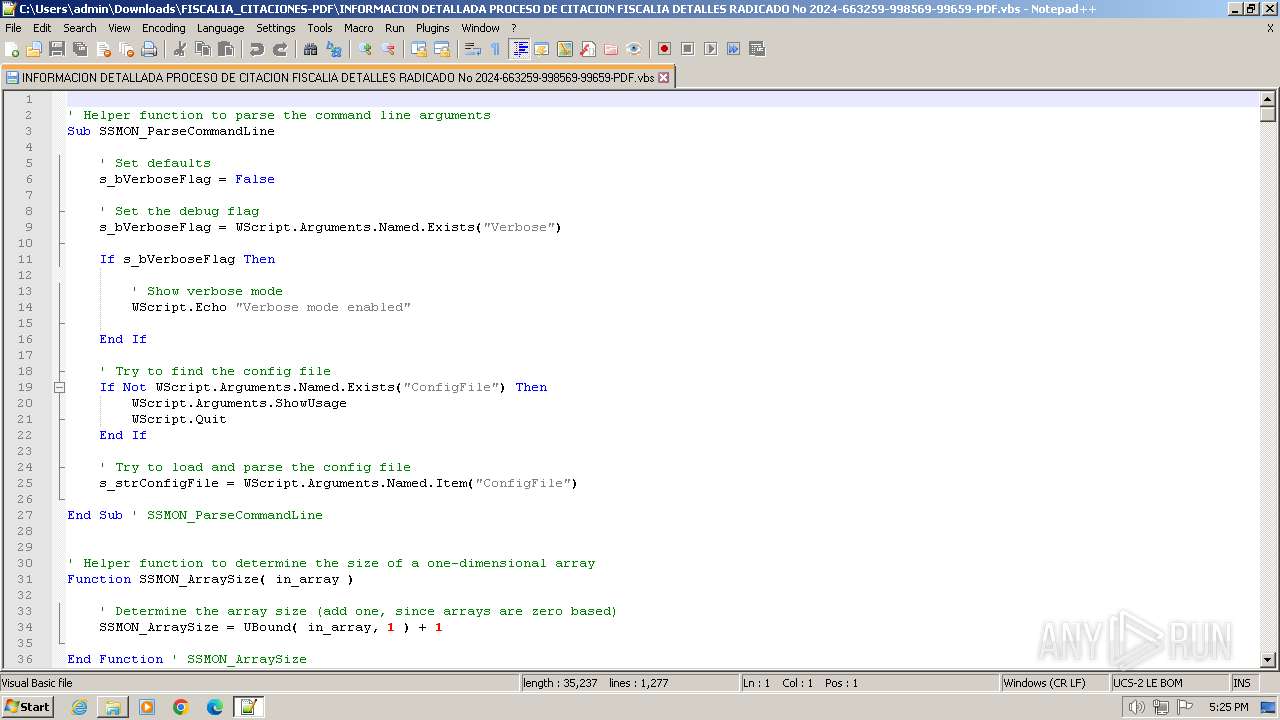Toggle show all characters pilcrow

point(496,49)
